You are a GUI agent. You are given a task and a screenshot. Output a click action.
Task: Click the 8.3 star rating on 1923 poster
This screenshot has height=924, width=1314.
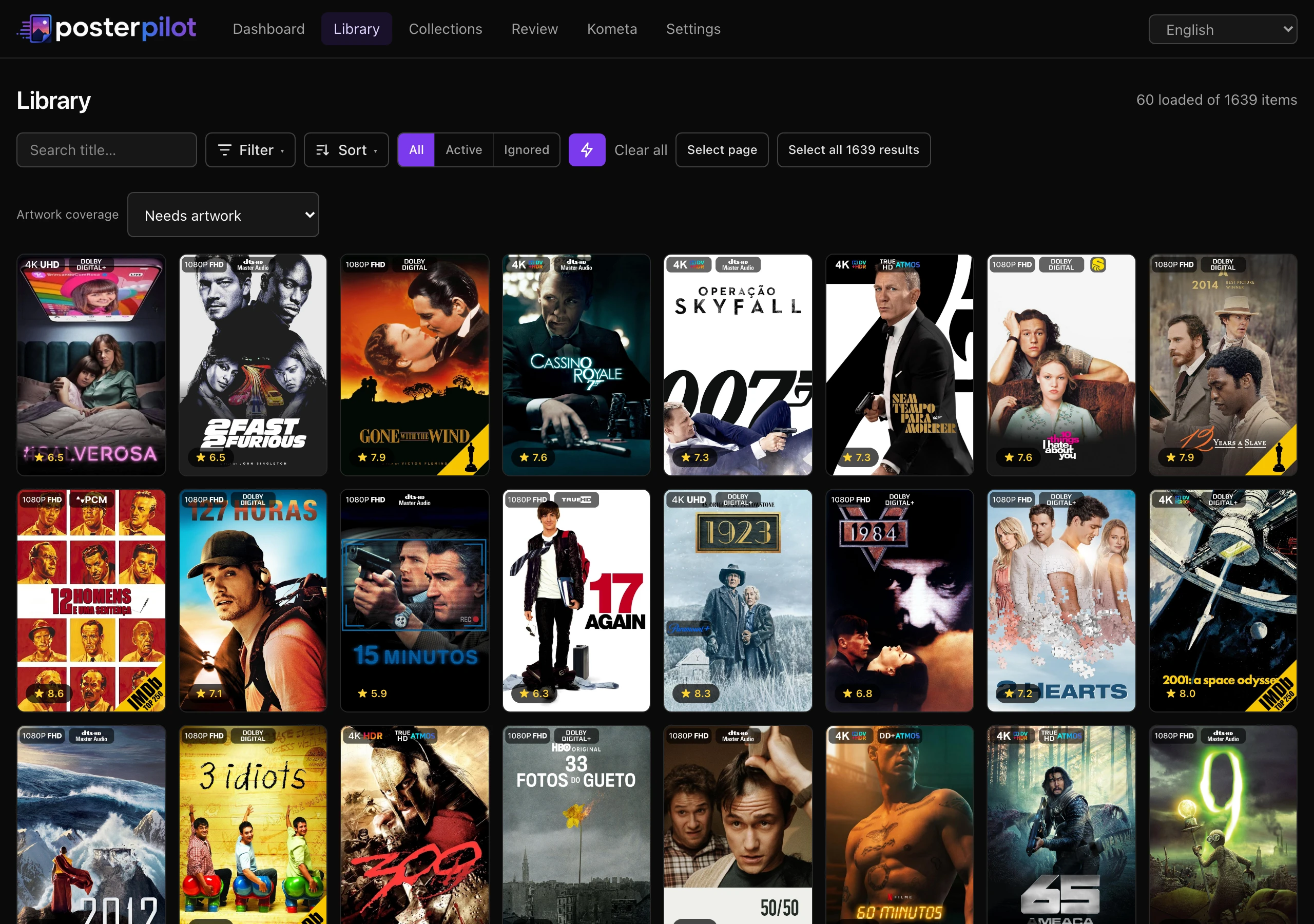(695, 694)
